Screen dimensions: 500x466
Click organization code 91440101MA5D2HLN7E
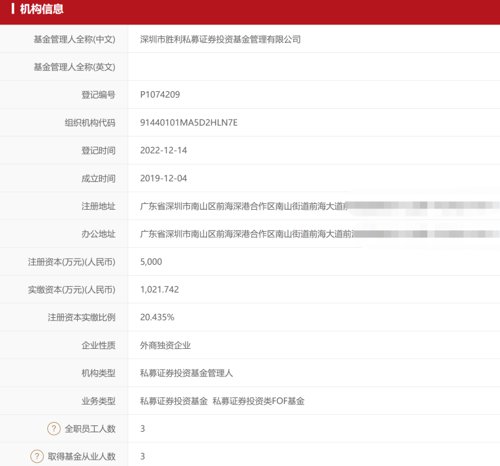[189, 123]
